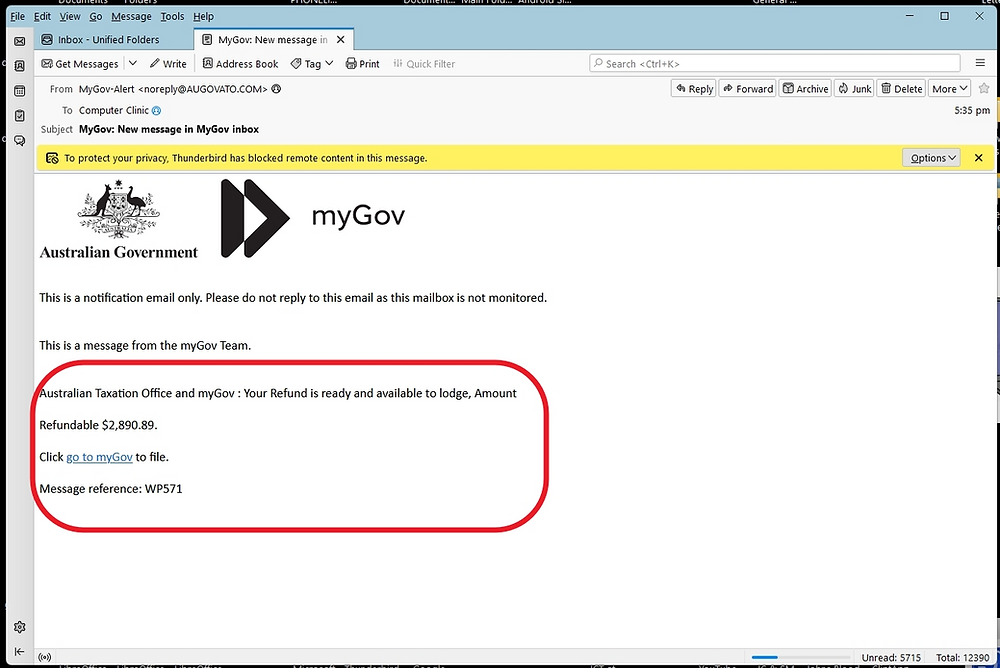
Task: Open Options for blocked remote content
Action: click(x=931, y=158)
